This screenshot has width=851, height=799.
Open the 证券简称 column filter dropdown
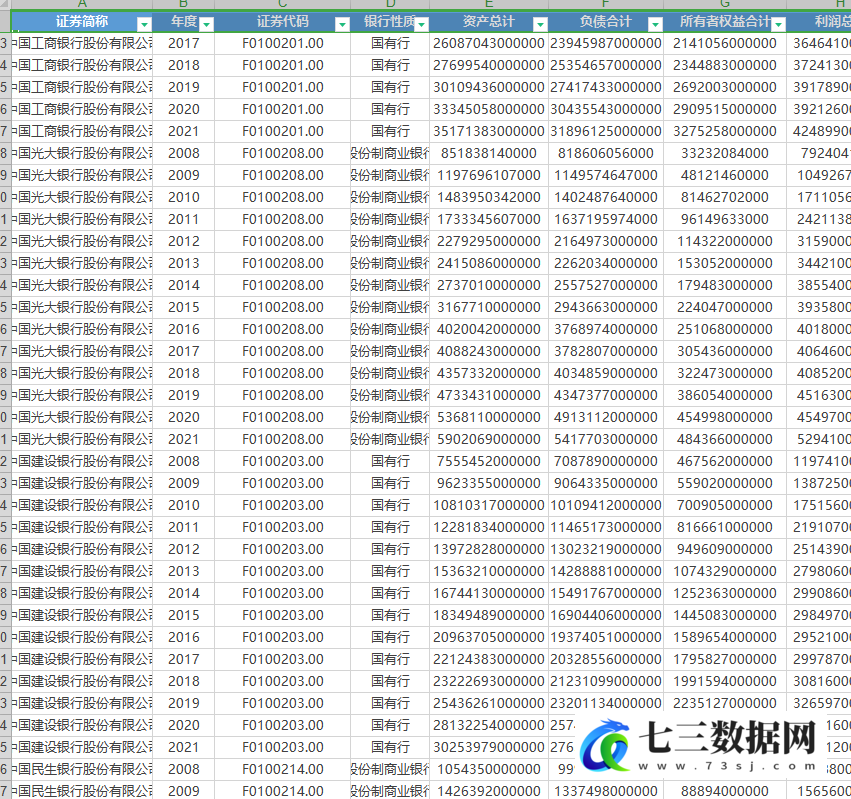144,24
